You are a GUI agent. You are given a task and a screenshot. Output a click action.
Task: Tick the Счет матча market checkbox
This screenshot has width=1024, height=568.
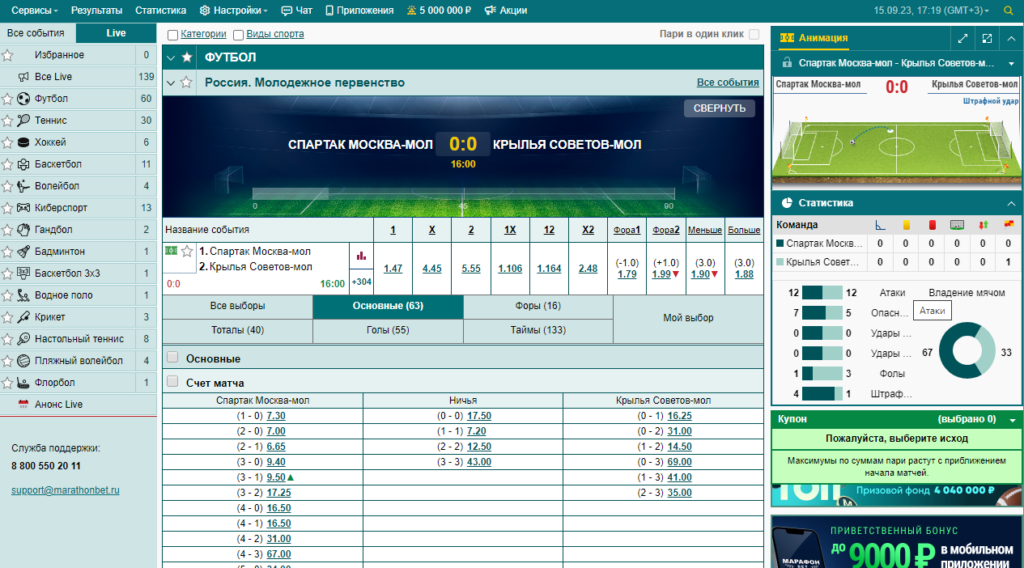(172, 381)
